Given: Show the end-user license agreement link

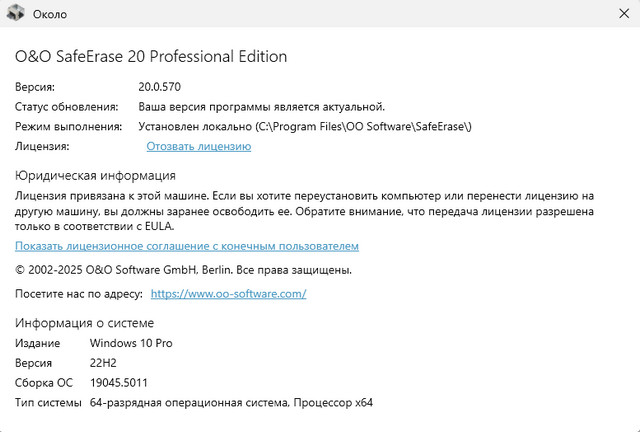Looking at the screenshot, I should click(x=186, y=246).
